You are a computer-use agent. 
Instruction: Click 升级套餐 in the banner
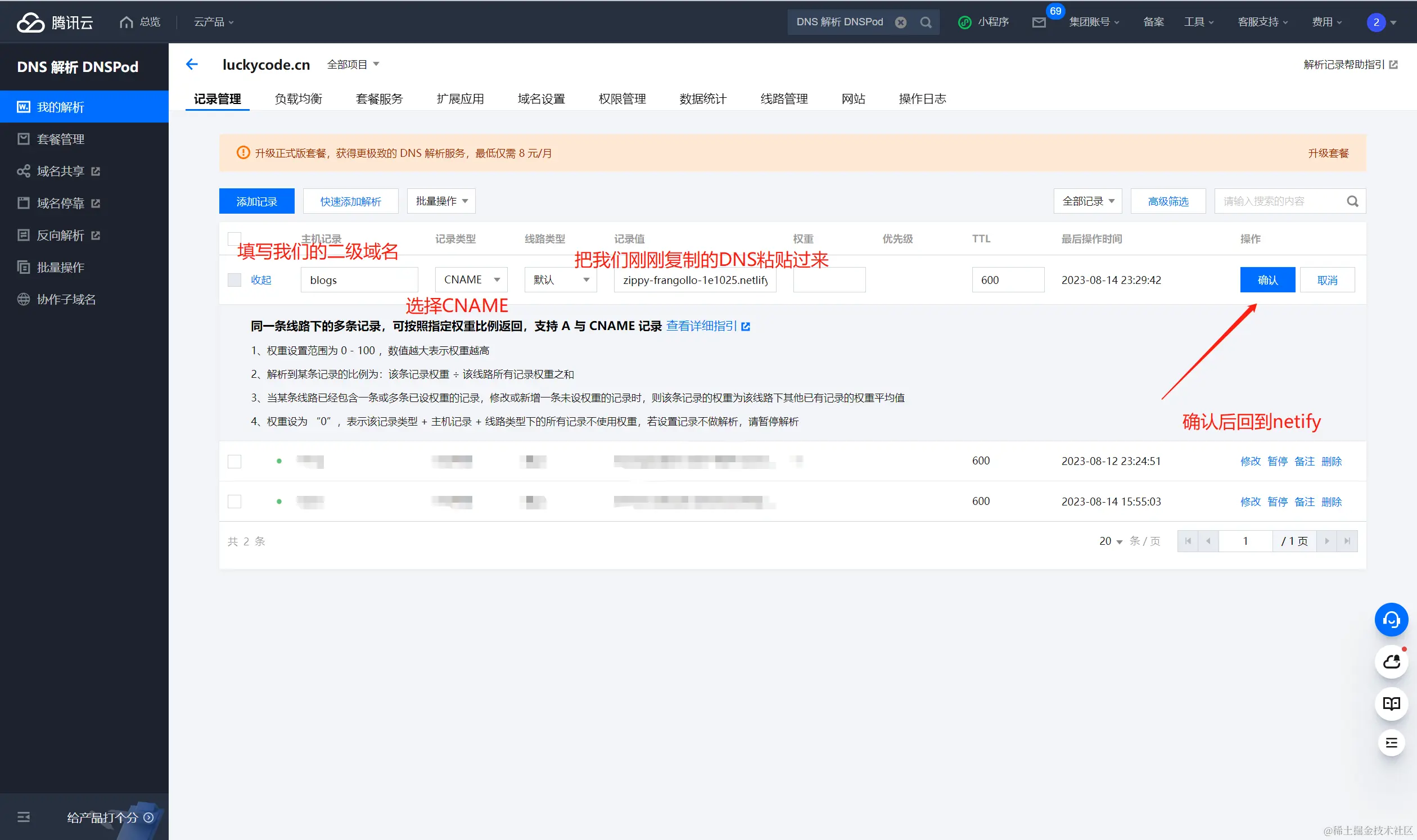click(1328, 153)
